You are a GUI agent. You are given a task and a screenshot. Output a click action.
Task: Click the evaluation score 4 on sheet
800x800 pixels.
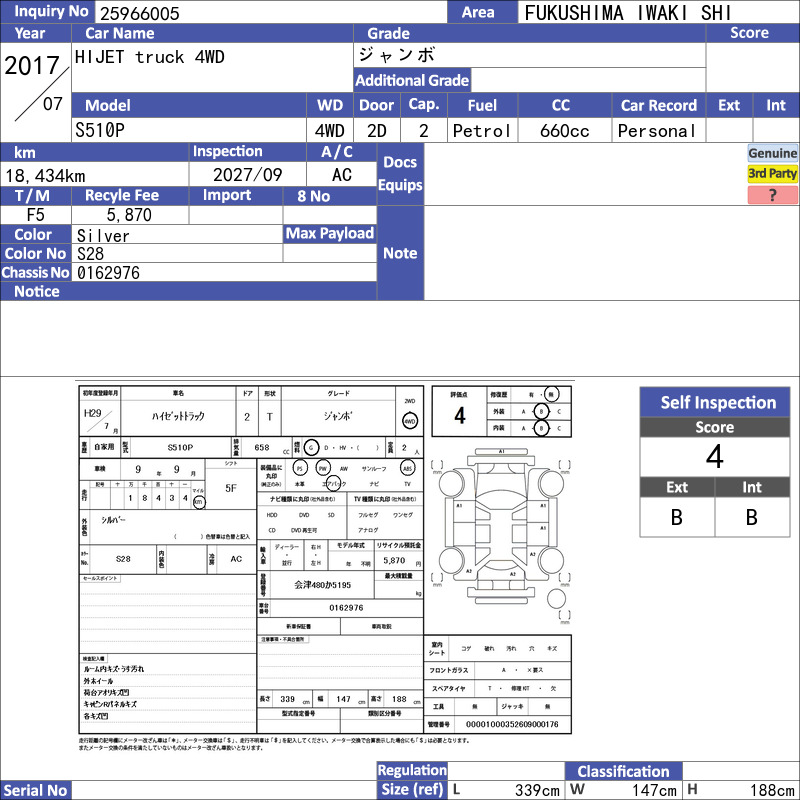[x=460, y=416]
